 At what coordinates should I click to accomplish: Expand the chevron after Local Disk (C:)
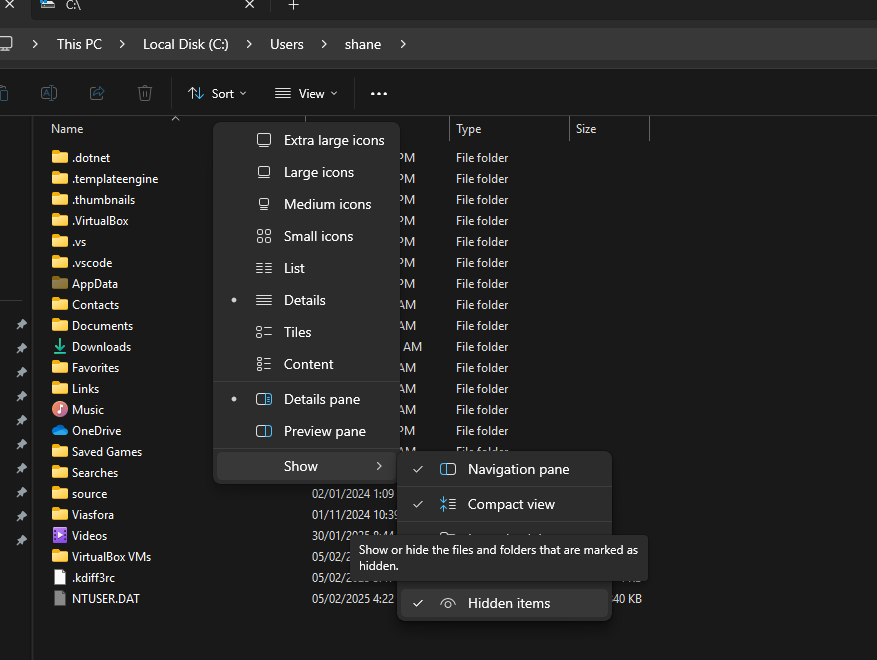[249, 44]
